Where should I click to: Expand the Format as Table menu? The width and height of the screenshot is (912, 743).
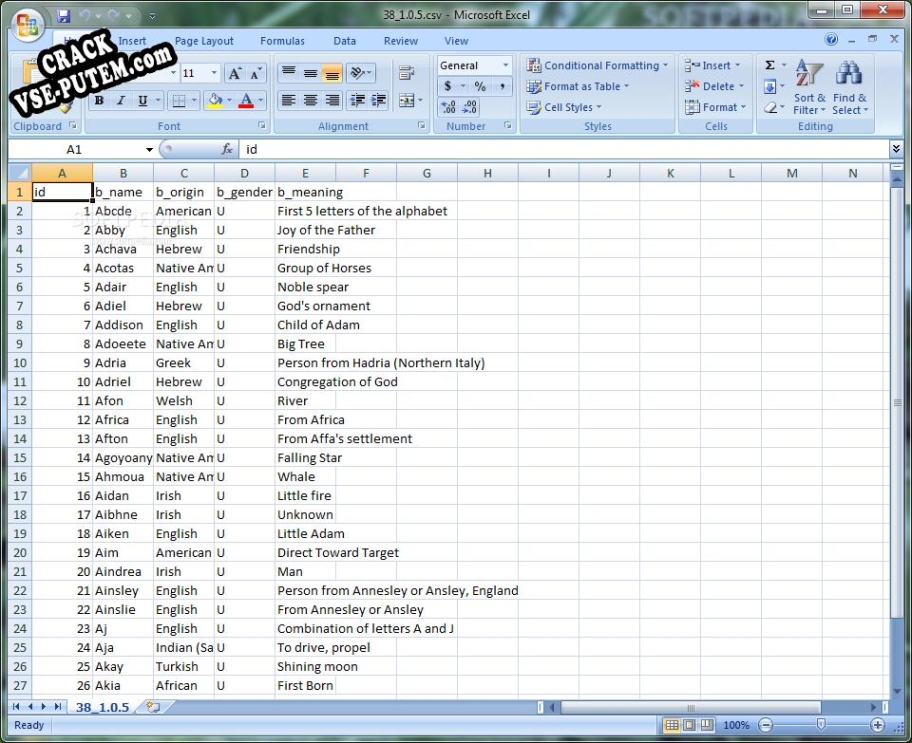coord(578,86)
